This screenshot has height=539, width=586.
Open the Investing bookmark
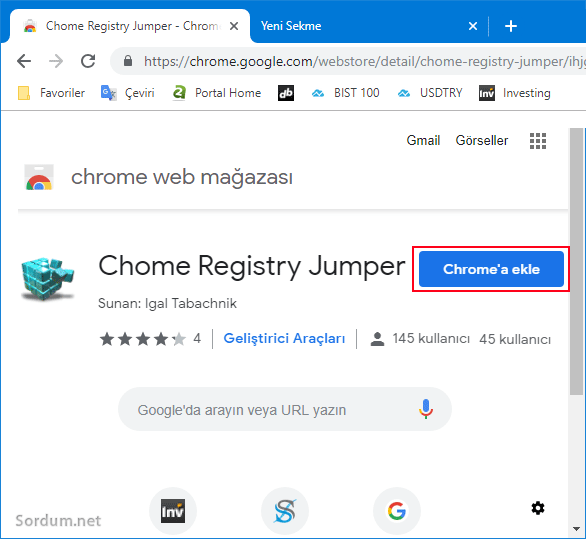515,93
